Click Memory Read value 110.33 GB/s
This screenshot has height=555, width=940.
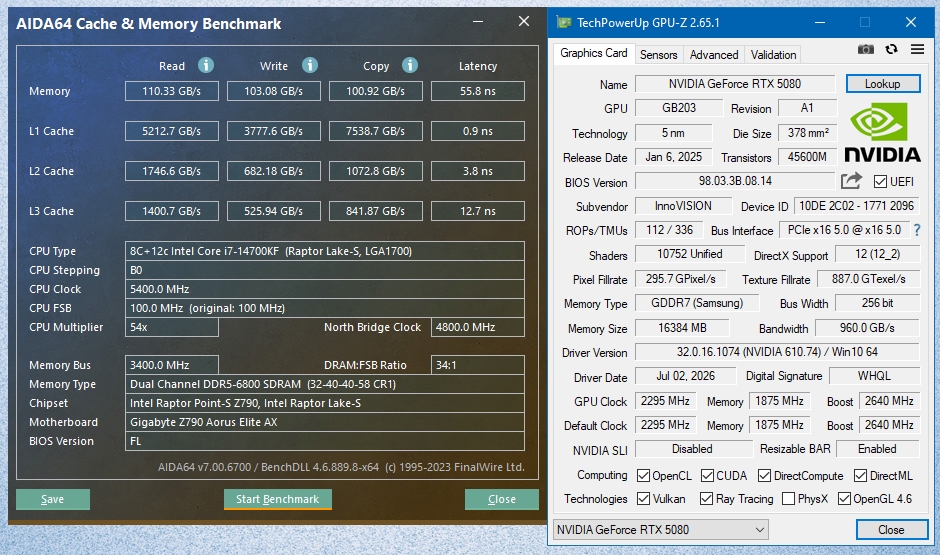[x=171, y=91]
